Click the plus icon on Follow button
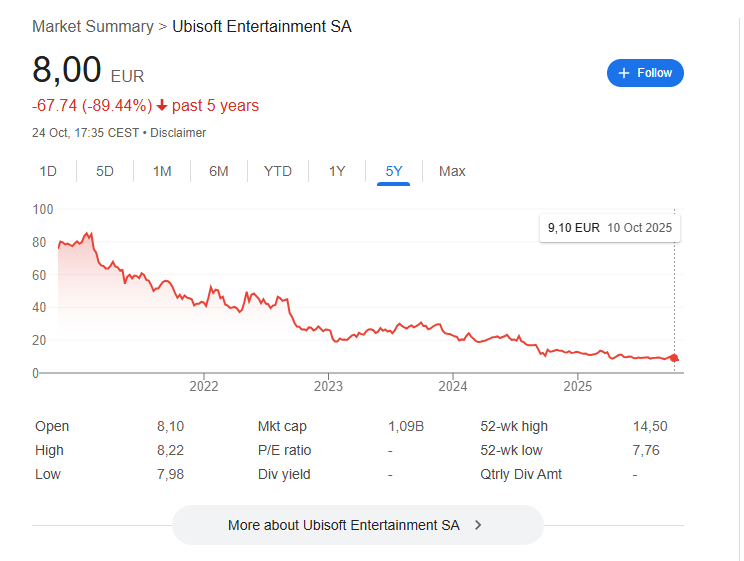 click(624, 73)
